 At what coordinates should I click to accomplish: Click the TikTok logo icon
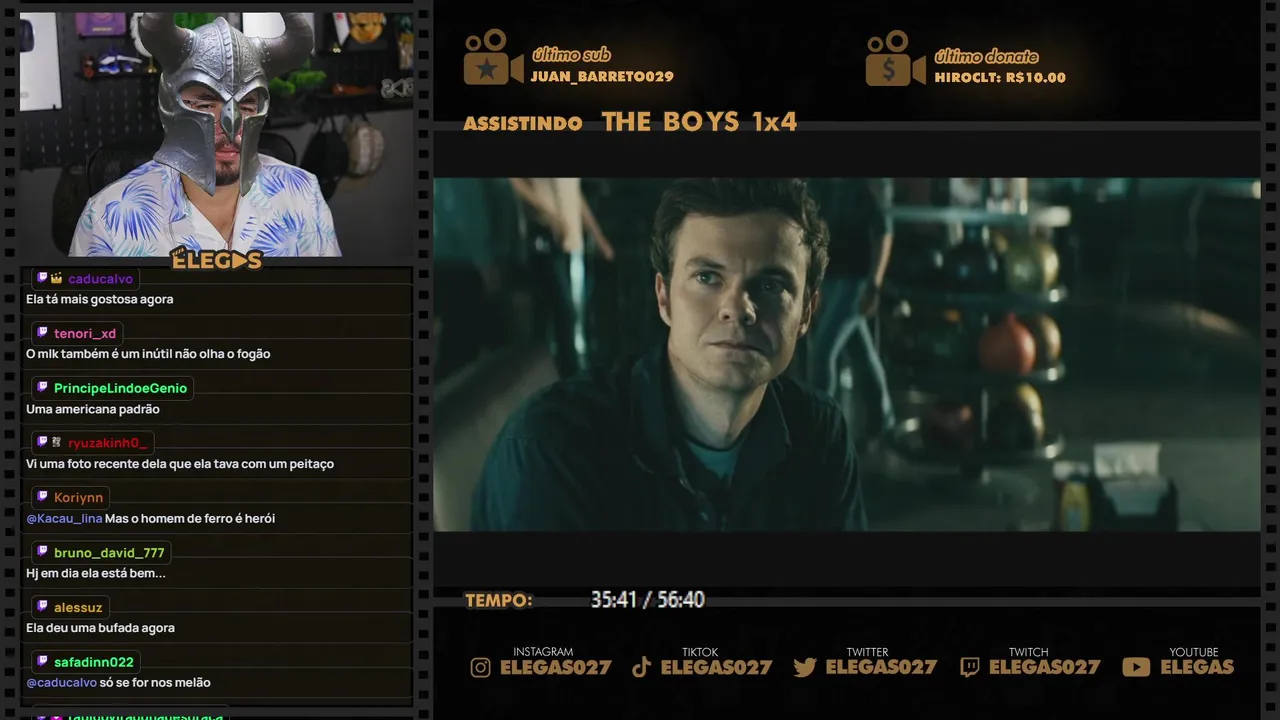coord(642,667)
